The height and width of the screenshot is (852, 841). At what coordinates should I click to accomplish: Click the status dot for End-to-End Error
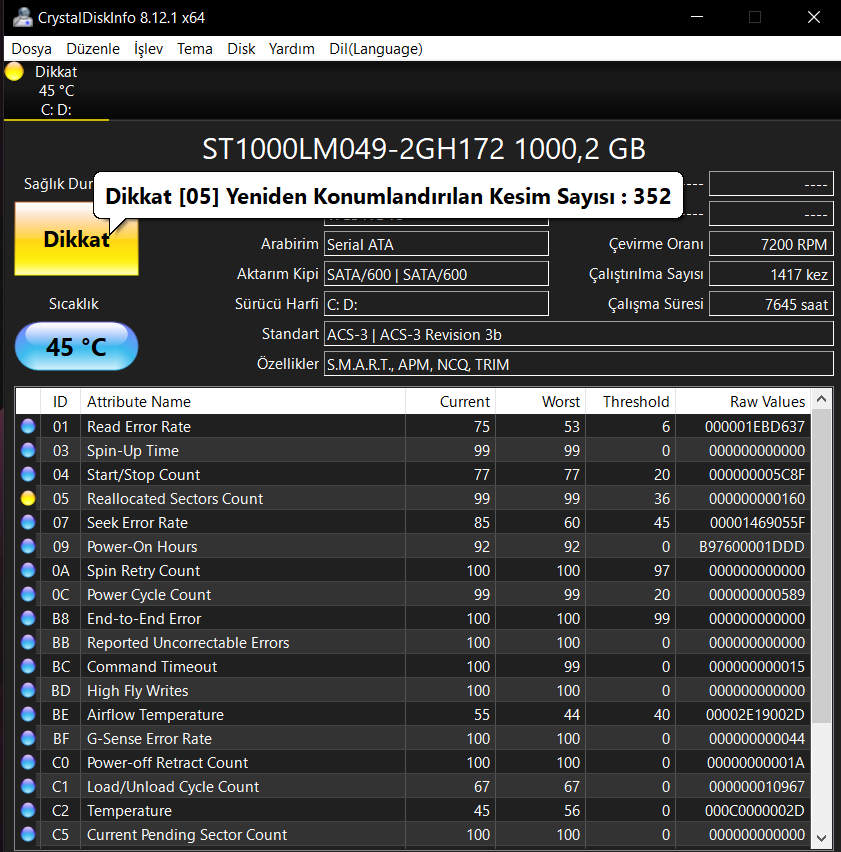point(28,618)
